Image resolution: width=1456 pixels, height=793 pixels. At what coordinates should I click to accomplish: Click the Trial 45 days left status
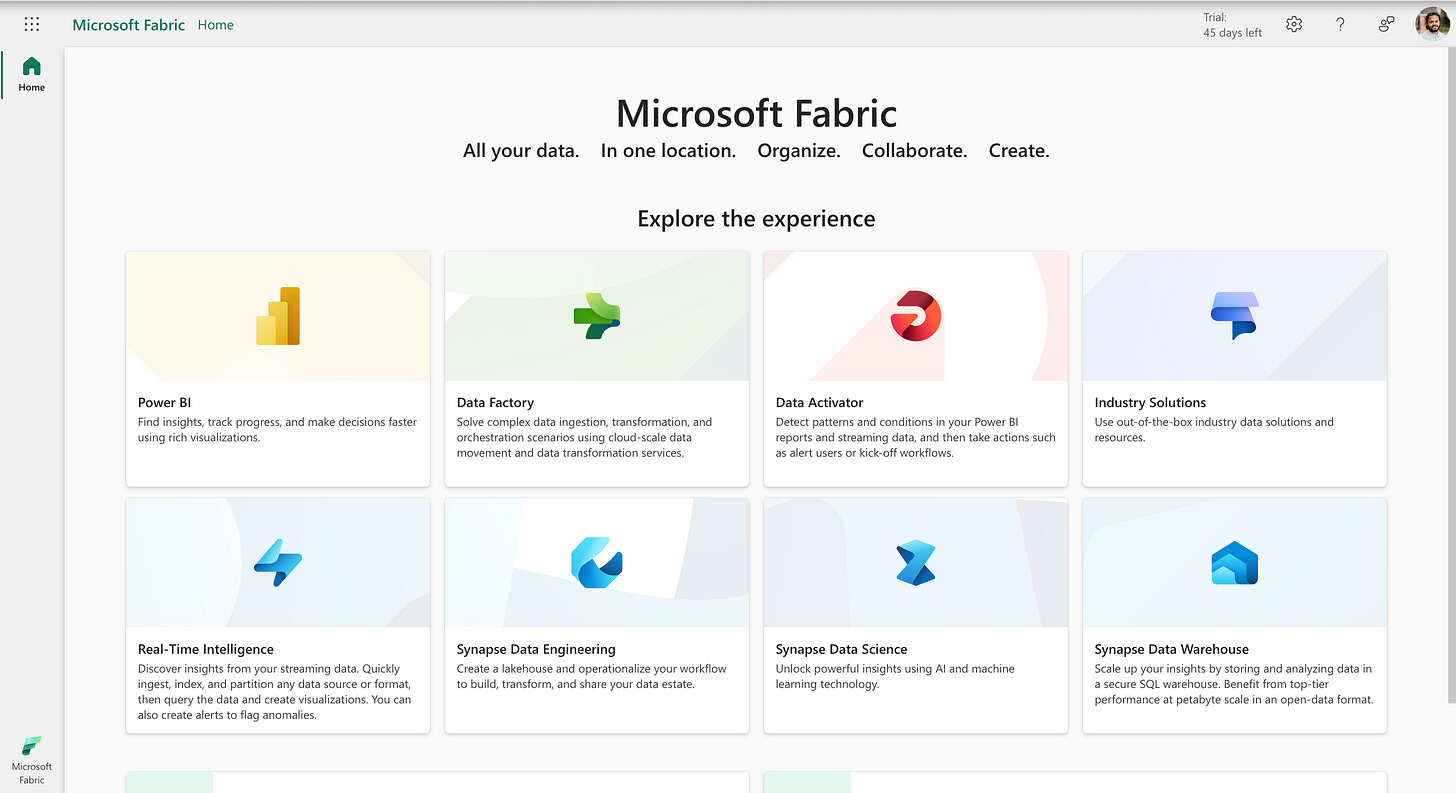pos(1232,25)
